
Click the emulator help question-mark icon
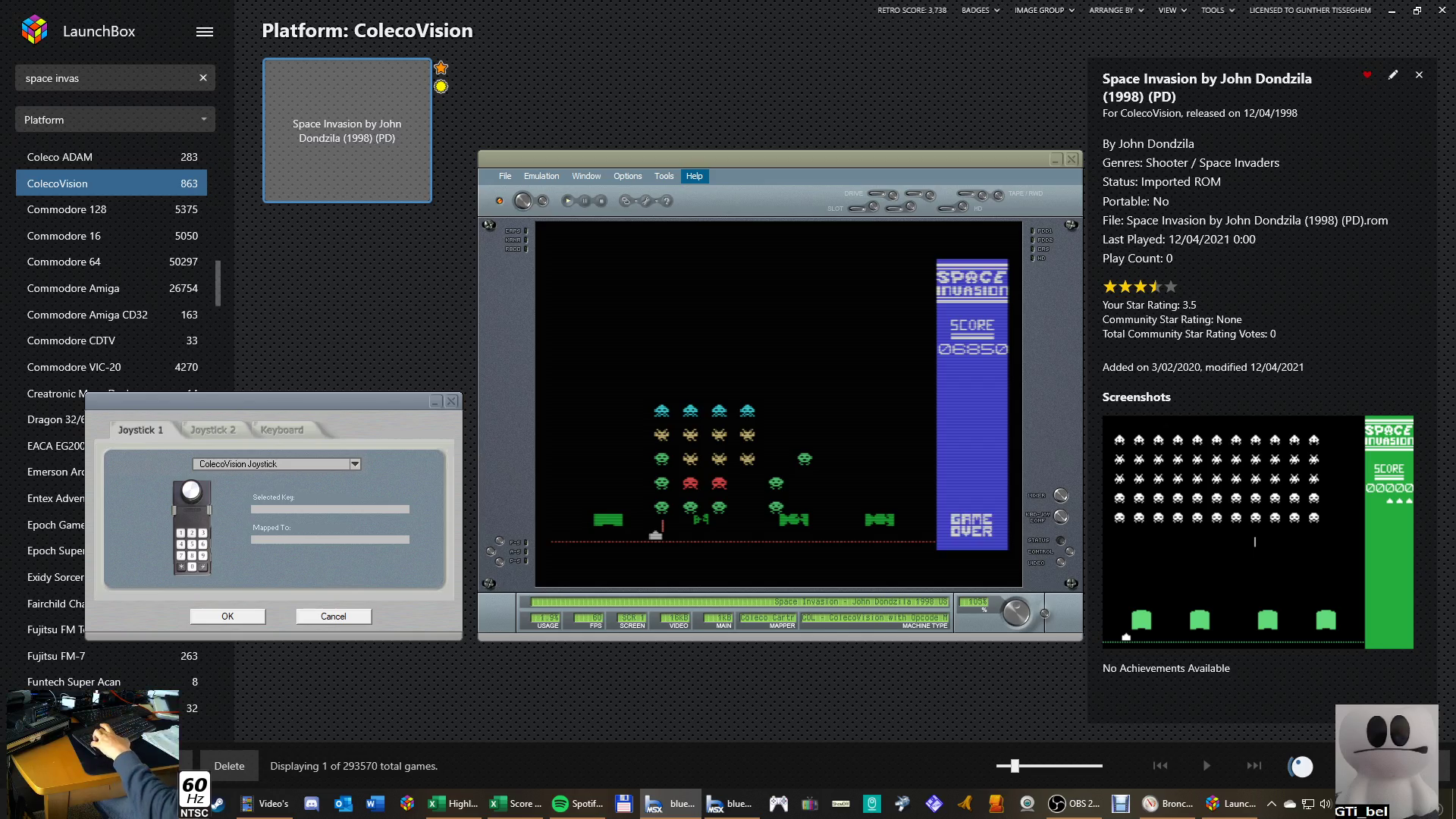[x=667, y=201]
